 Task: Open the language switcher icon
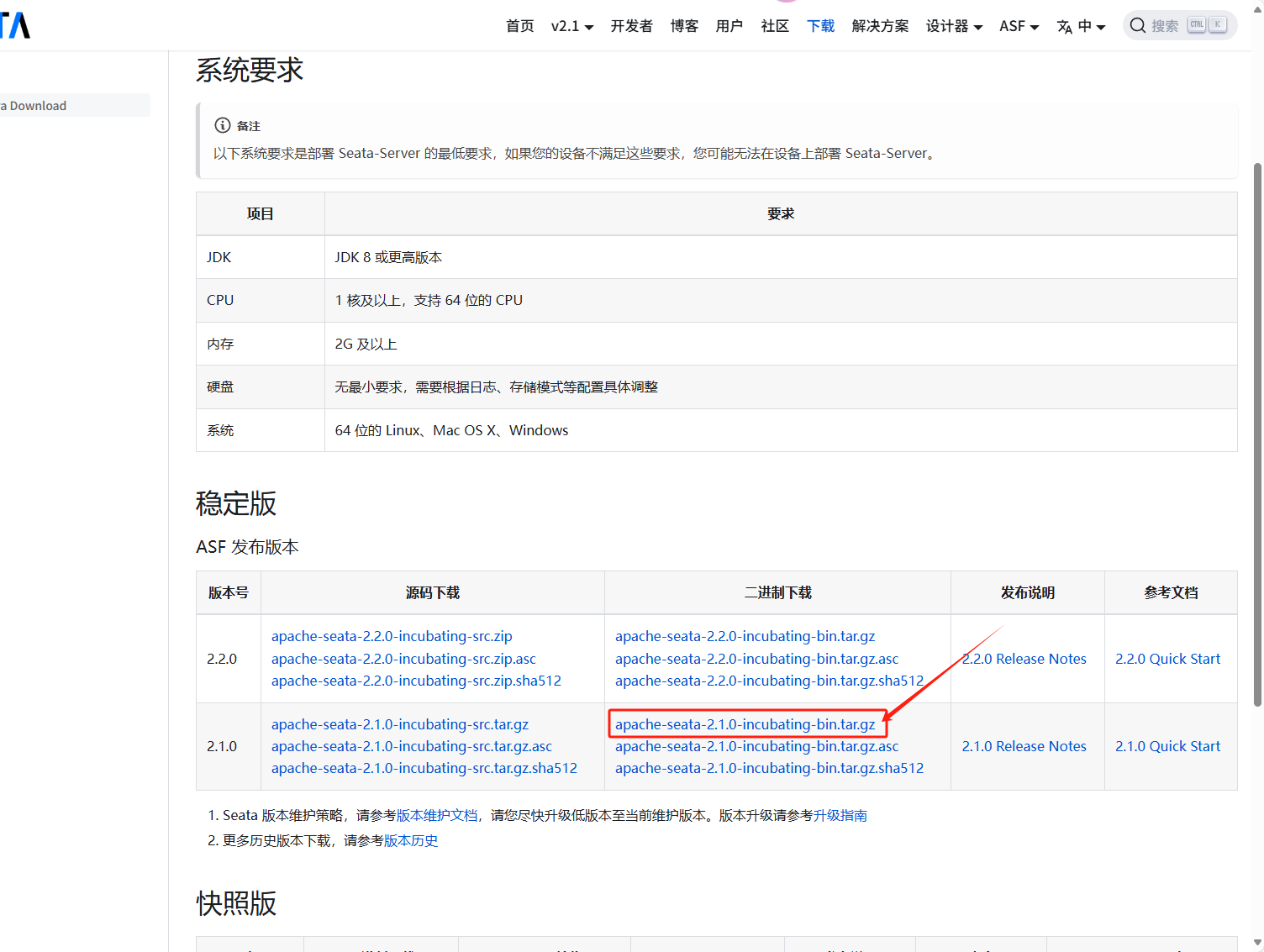pyautogui.click(x=1064, y=26)
